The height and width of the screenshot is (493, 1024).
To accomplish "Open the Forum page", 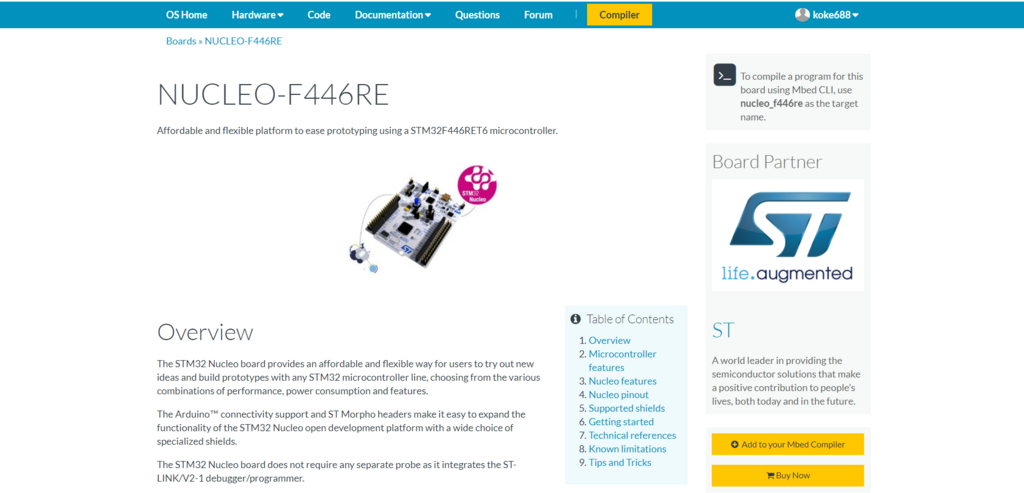I will [538, 14].
